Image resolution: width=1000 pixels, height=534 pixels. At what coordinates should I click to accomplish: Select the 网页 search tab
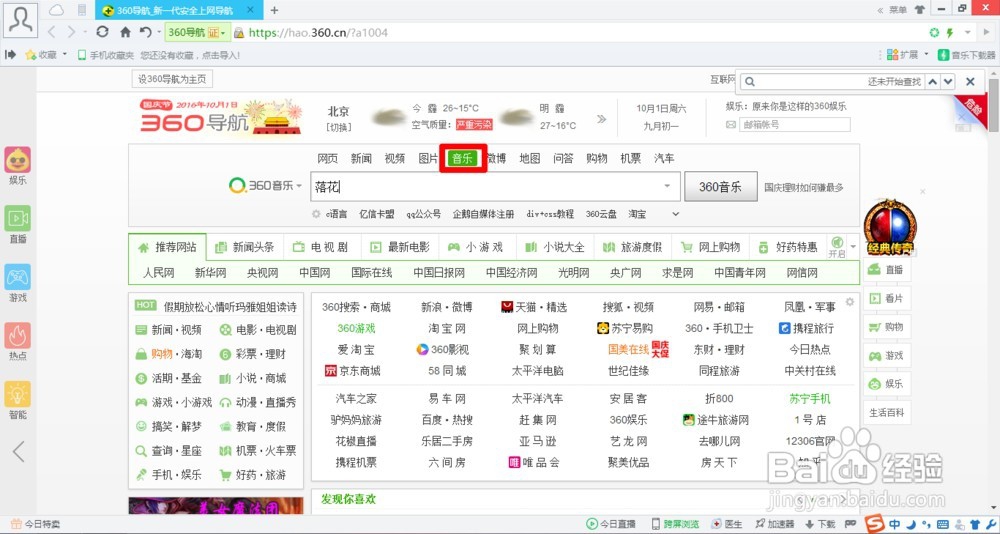tap(327, 158)
